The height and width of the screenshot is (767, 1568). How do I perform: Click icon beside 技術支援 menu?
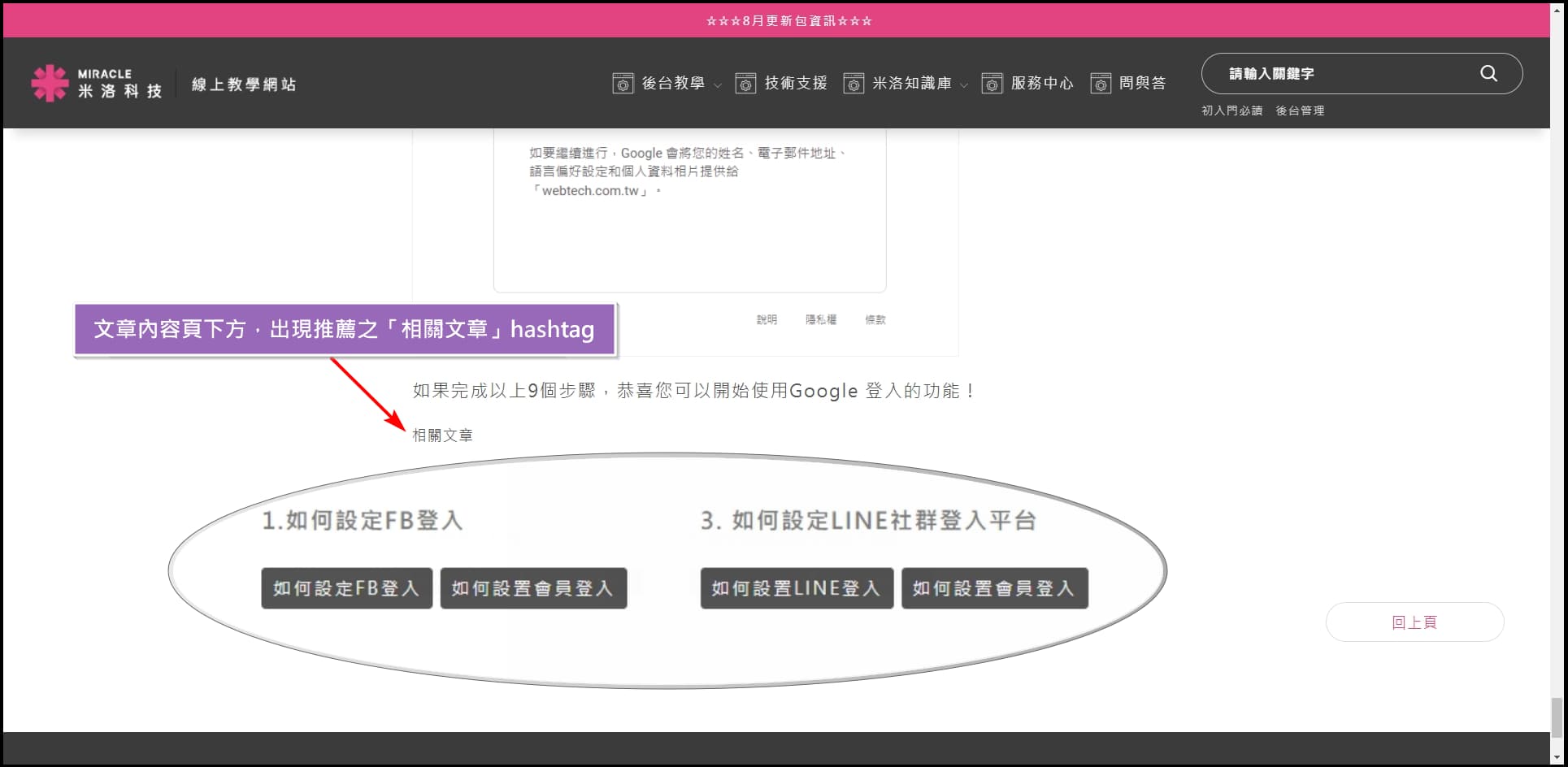(x=745, y=83)
